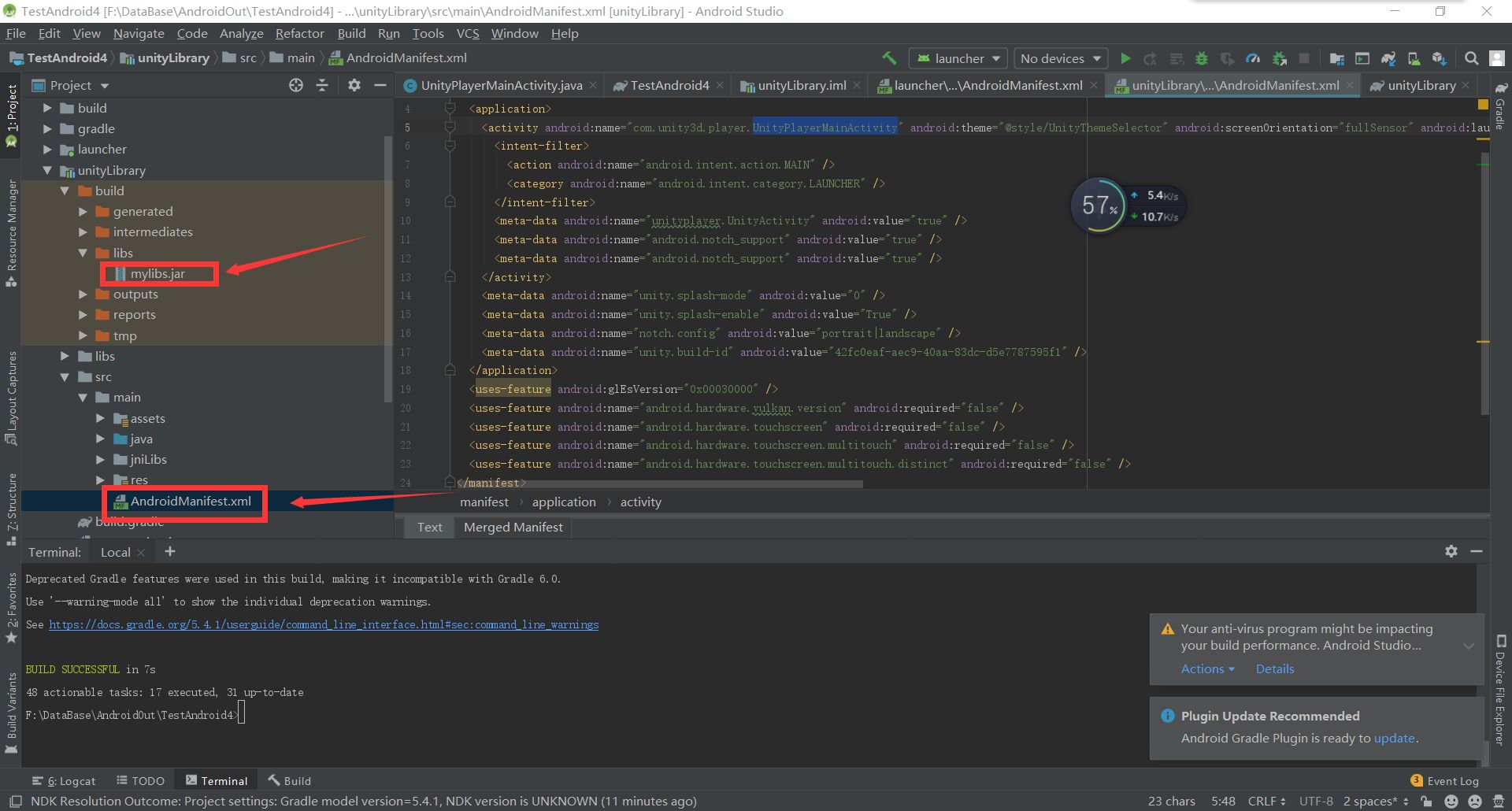Close the launcher AndroidManifest.xml tab
Viewport: 1512px width, 811px height.
[x=1094, y=85]
